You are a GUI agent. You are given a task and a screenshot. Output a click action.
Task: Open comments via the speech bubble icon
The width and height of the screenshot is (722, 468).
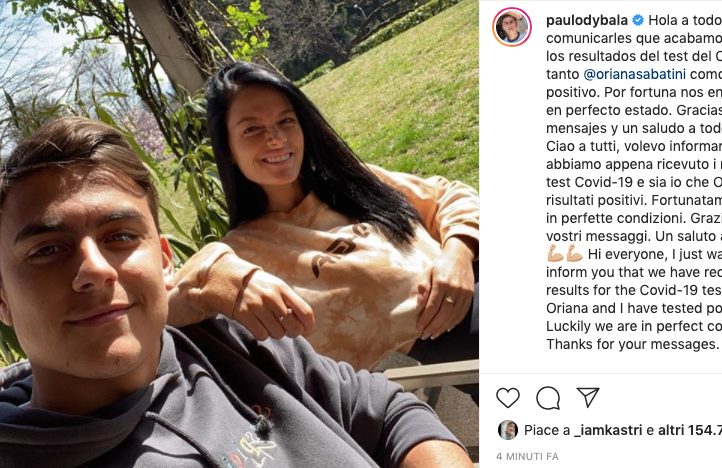click(x=548, y=398)
